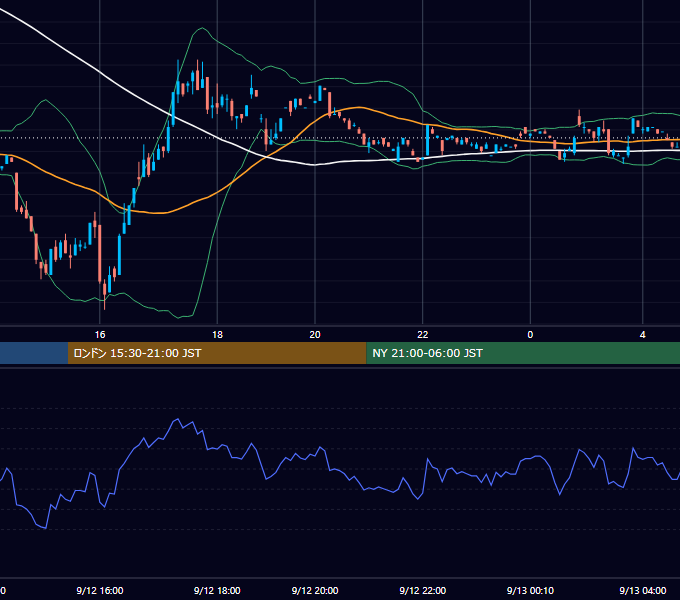Click the 4 hour label on price chart axis
The width and height of the screenshot is (680, 600).
click(x=642, y=334)
